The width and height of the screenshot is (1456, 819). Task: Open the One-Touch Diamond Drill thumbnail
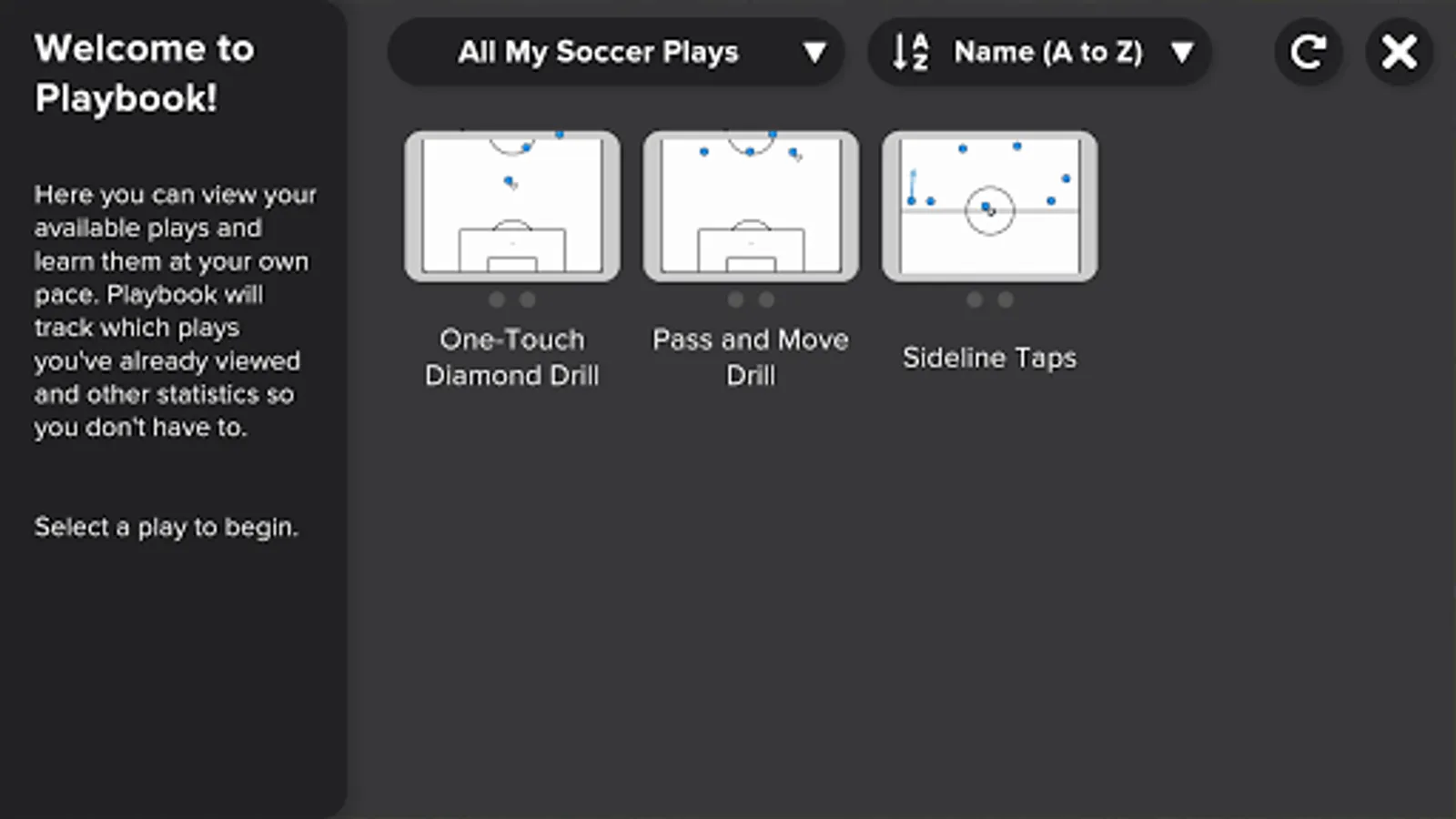point(512,206)
